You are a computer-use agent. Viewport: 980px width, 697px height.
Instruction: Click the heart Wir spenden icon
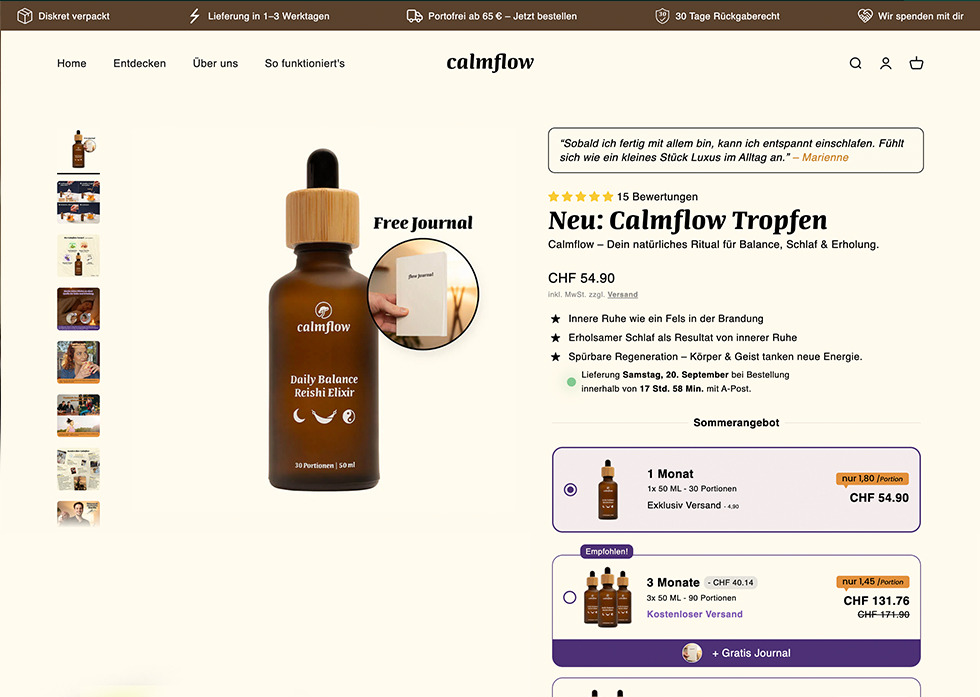click(x=865, y=16)
